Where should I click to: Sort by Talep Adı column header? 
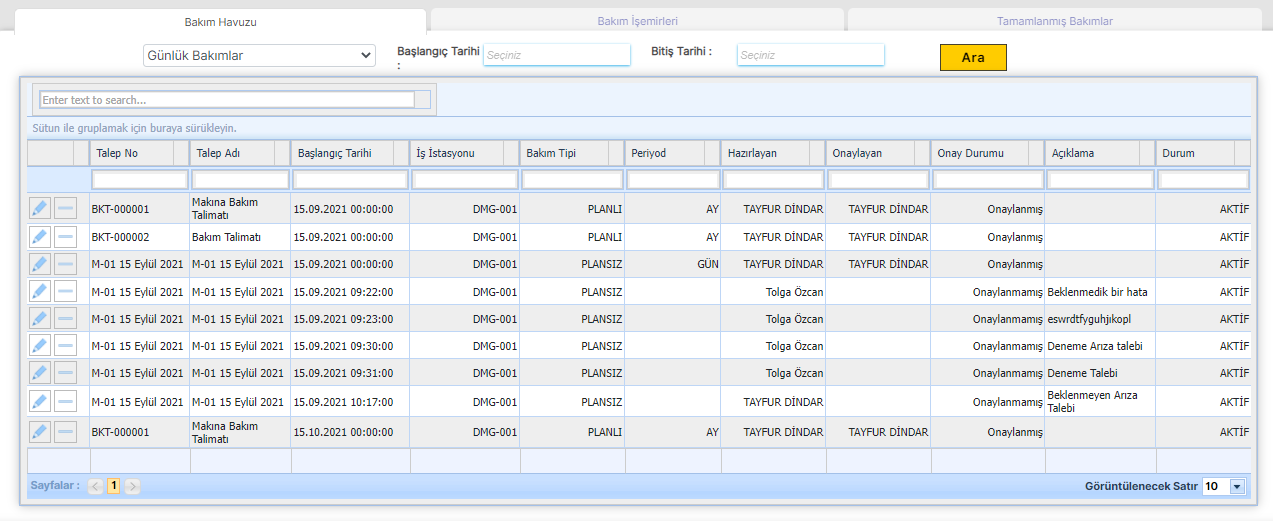pyautogui.click(x=240, y=153)
